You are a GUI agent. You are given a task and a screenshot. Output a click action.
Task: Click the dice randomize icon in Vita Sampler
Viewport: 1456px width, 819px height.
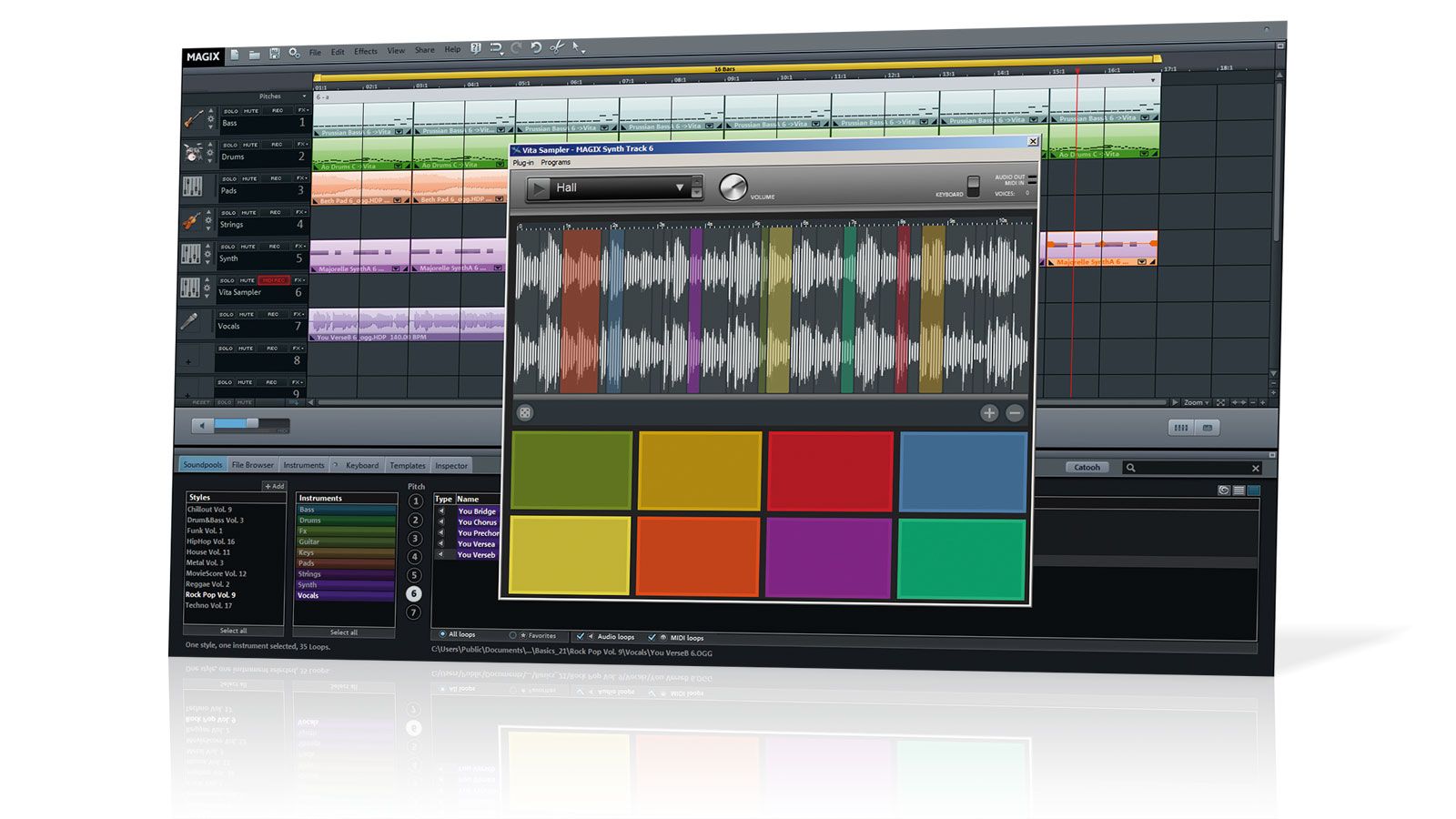pos(525,413)
